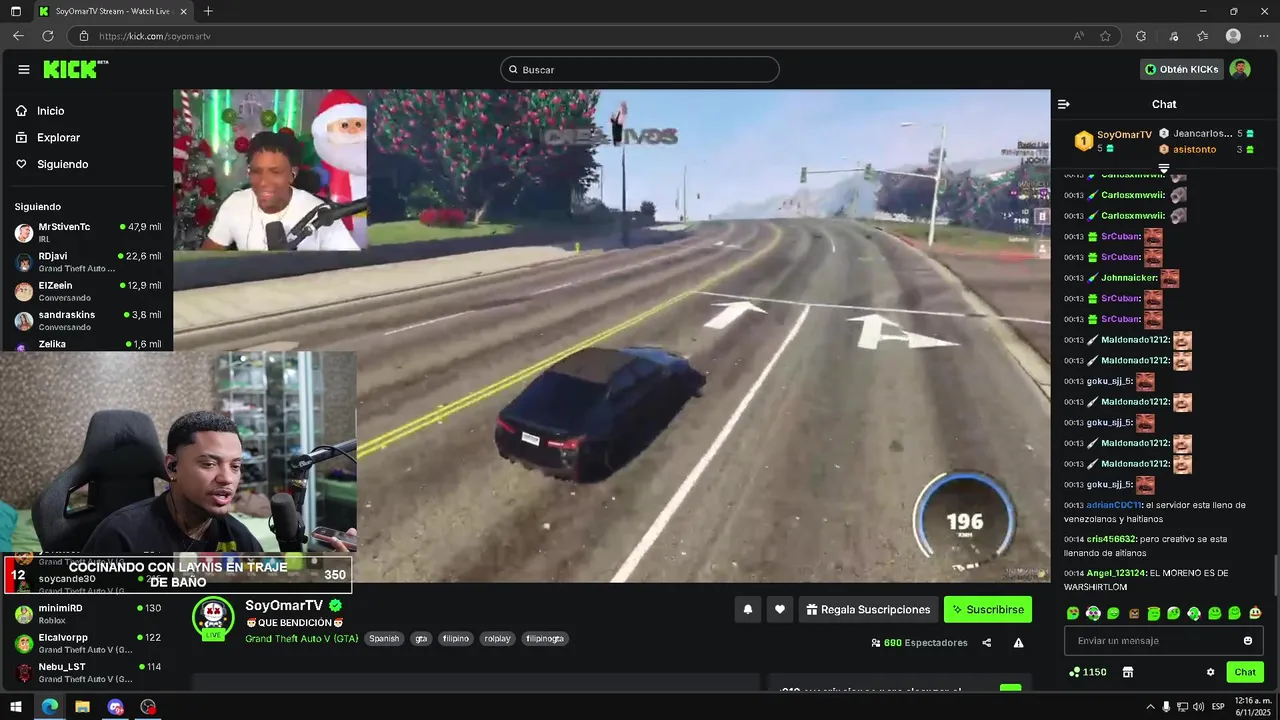Click the browser back arrow
Viewport: 1280px width, 720px height.
pos(18,36)
